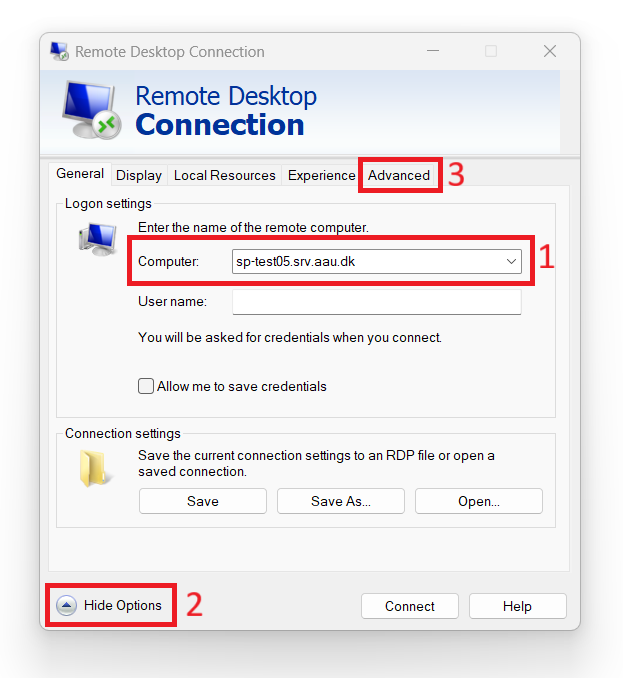Click the Open... button
Screen dimensions: 623x678
(x=479, y=501)
